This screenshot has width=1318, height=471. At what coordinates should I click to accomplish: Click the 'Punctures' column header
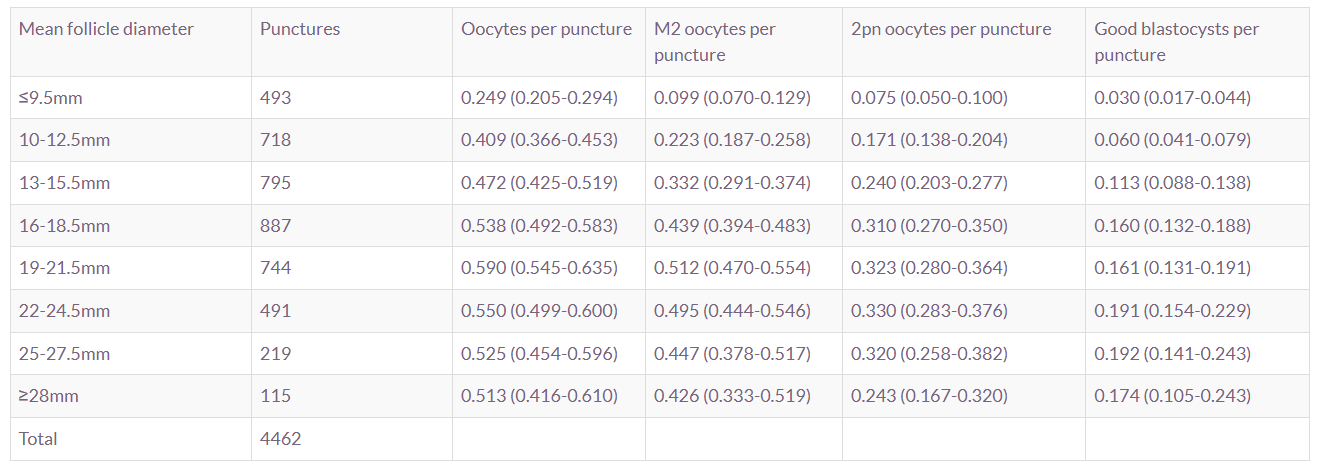(x=300, y=29)
